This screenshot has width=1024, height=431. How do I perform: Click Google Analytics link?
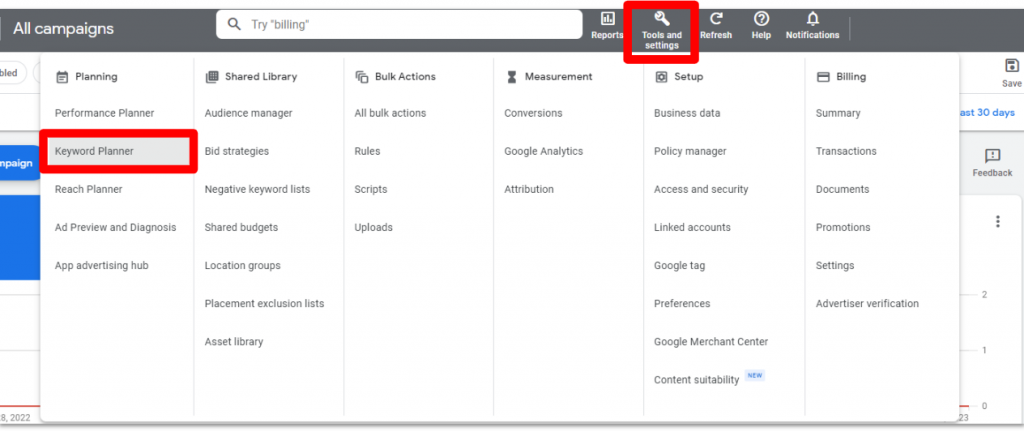tap(543, 151)
